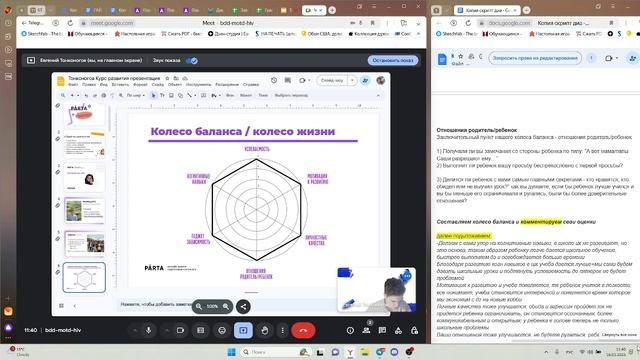Leave the call with red hang-up button
The image size is (640, 360).
[303, 330]
